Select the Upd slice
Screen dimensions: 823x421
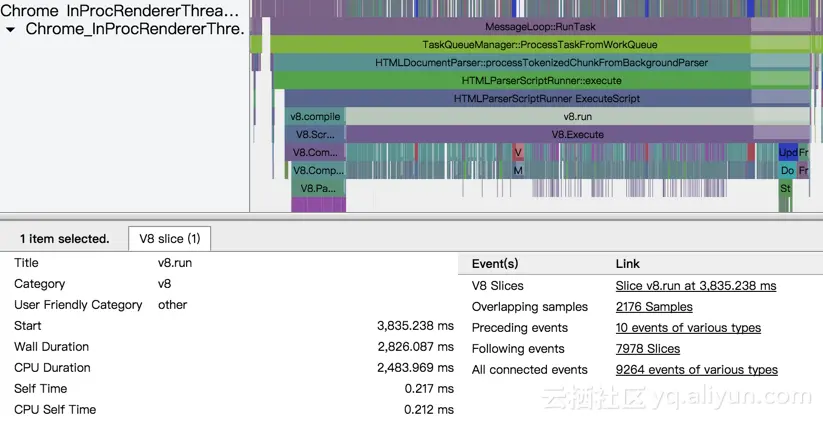[788, 152]
